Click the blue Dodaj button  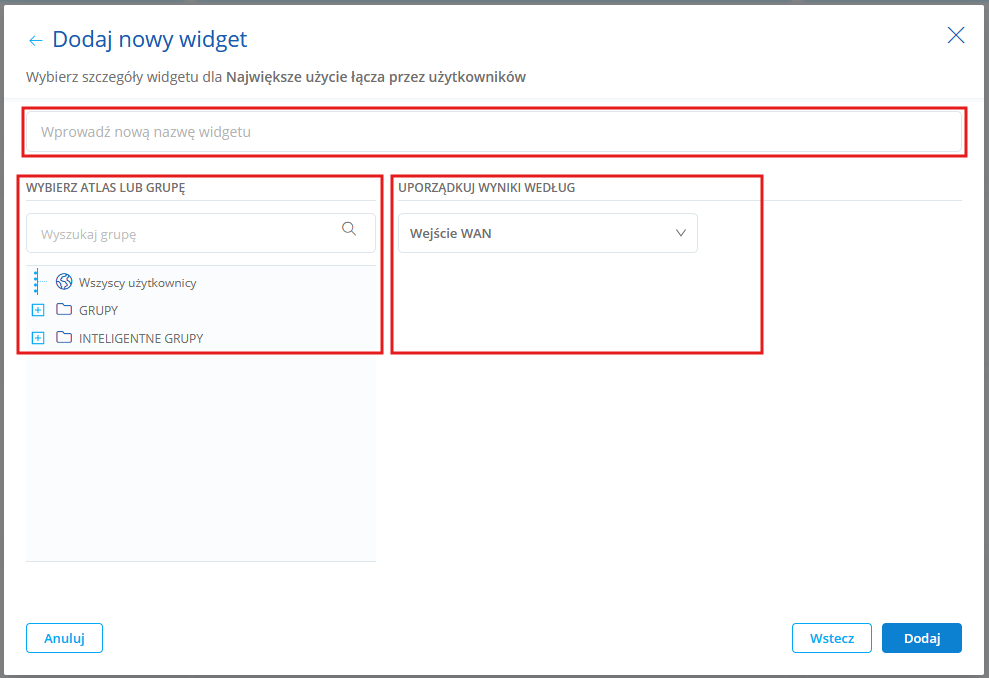coord(922,638)
